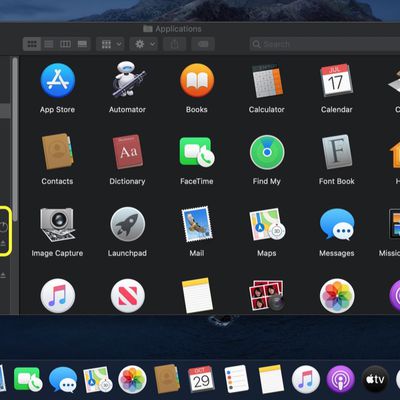Switch Finder to icon view
Viewport: 400px width, 400px height.
pyautogui.click(x=32, y=44)
